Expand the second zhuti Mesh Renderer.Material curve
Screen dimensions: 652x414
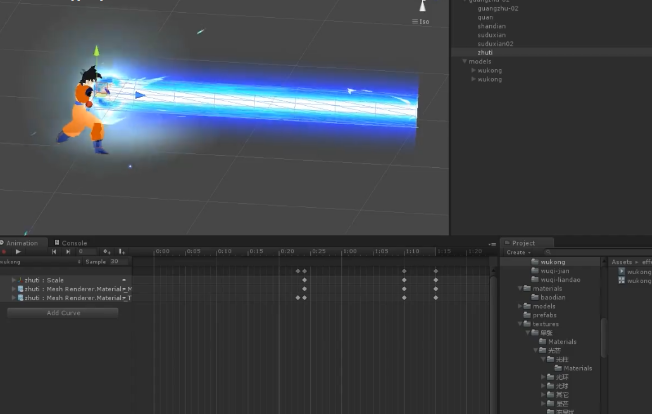pyautogui.click(x=14, y=298)
